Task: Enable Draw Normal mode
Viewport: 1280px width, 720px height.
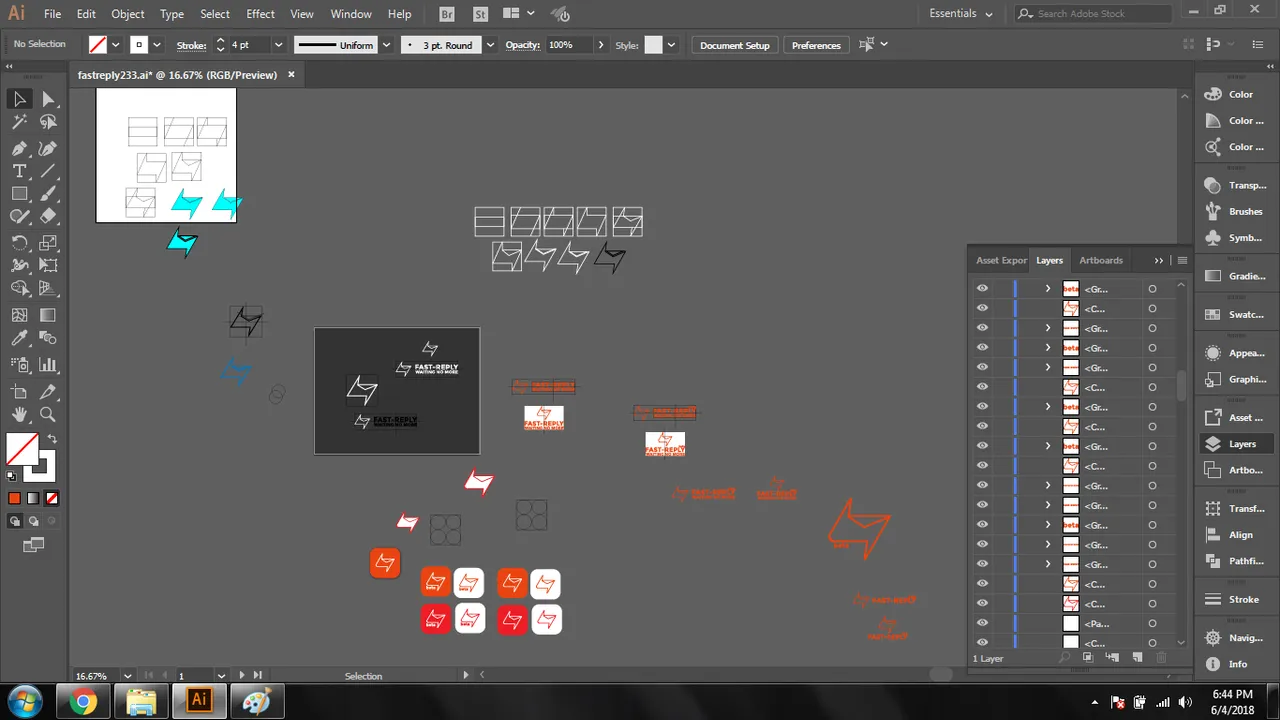Action: click(15, 521)
